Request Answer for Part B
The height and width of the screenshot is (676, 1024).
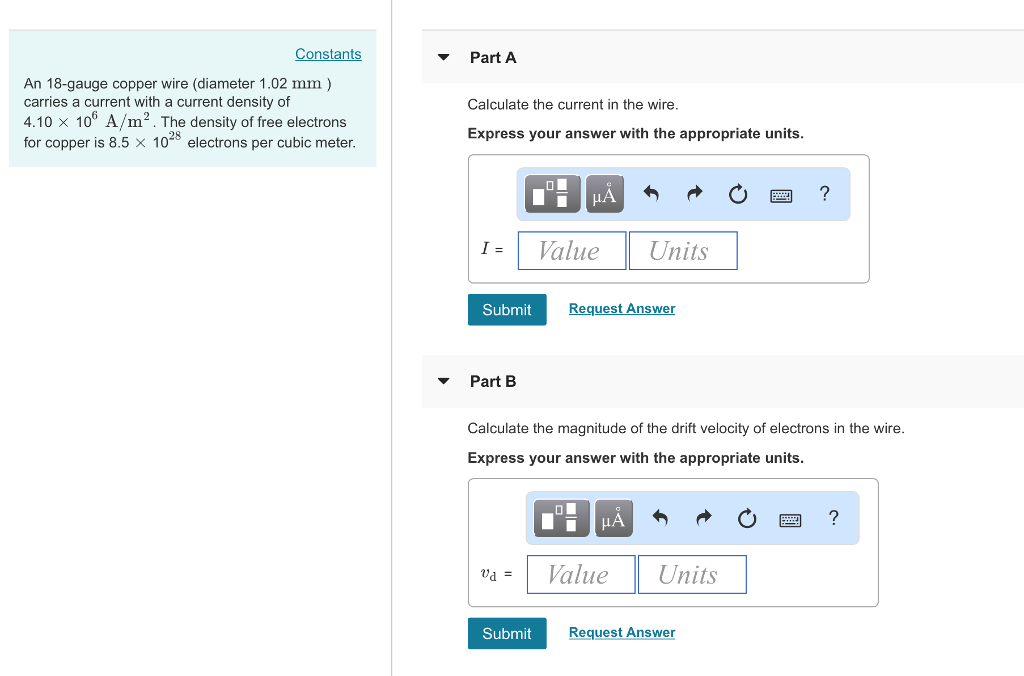pyautogui.click(x=622, y=632)
